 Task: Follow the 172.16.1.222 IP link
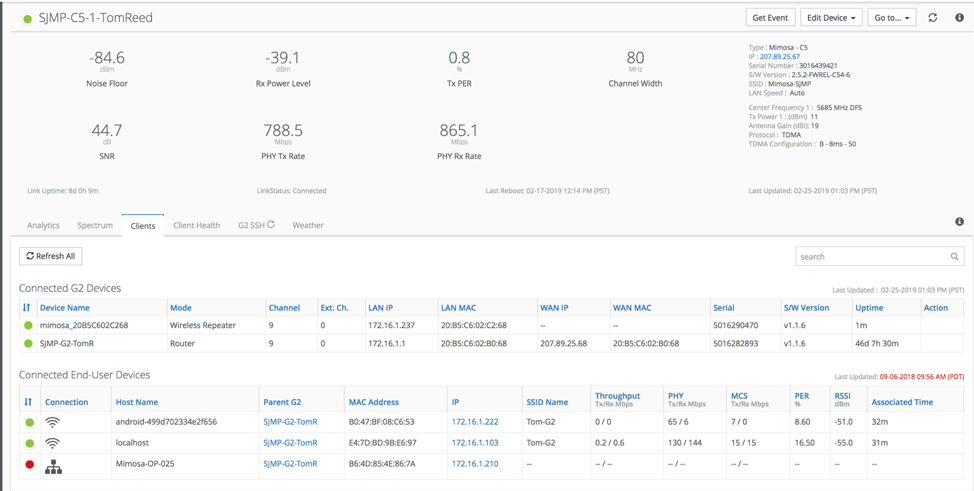(474, 422)
